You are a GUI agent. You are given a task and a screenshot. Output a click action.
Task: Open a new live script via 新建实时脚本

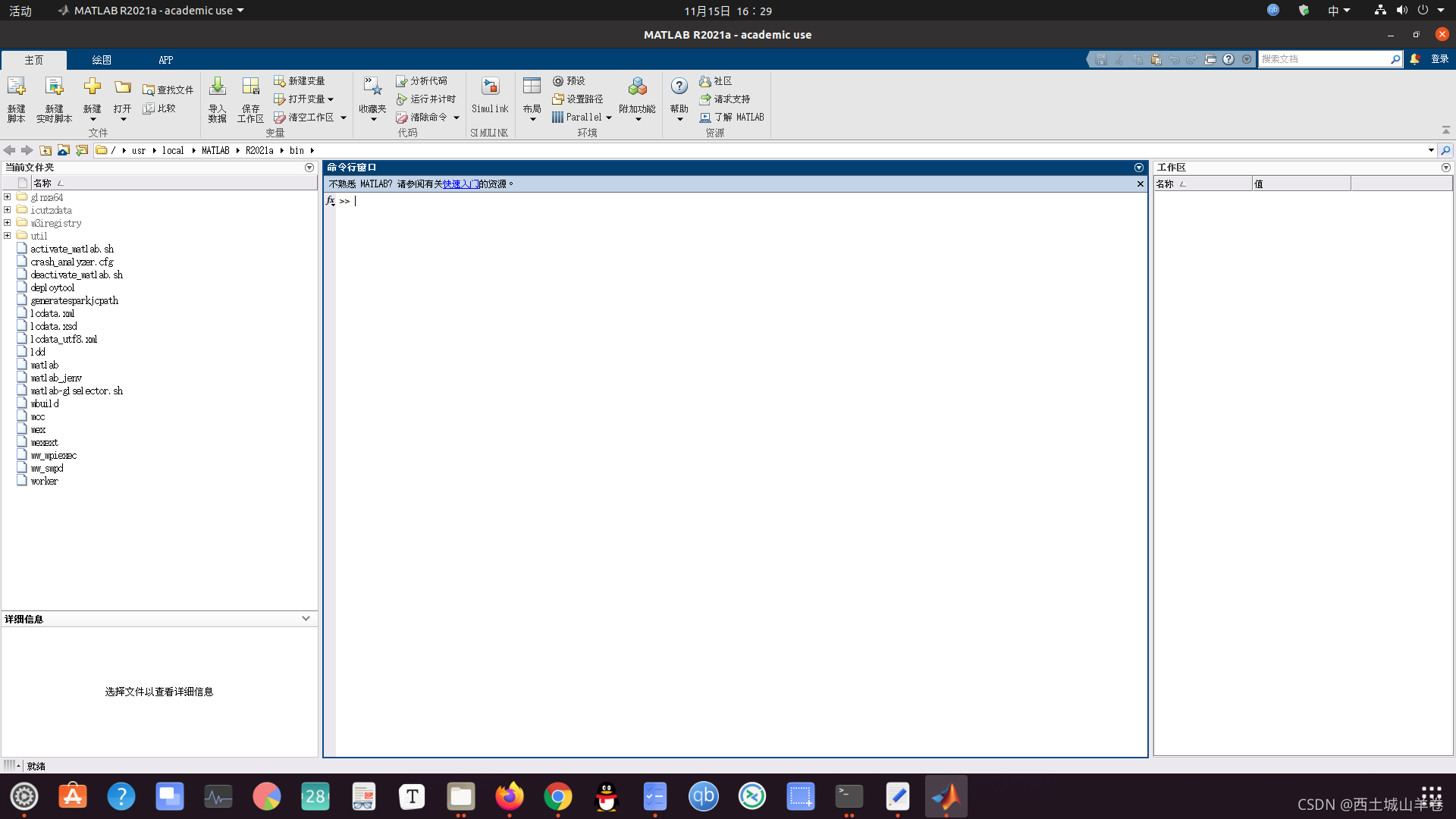[54, 99]
